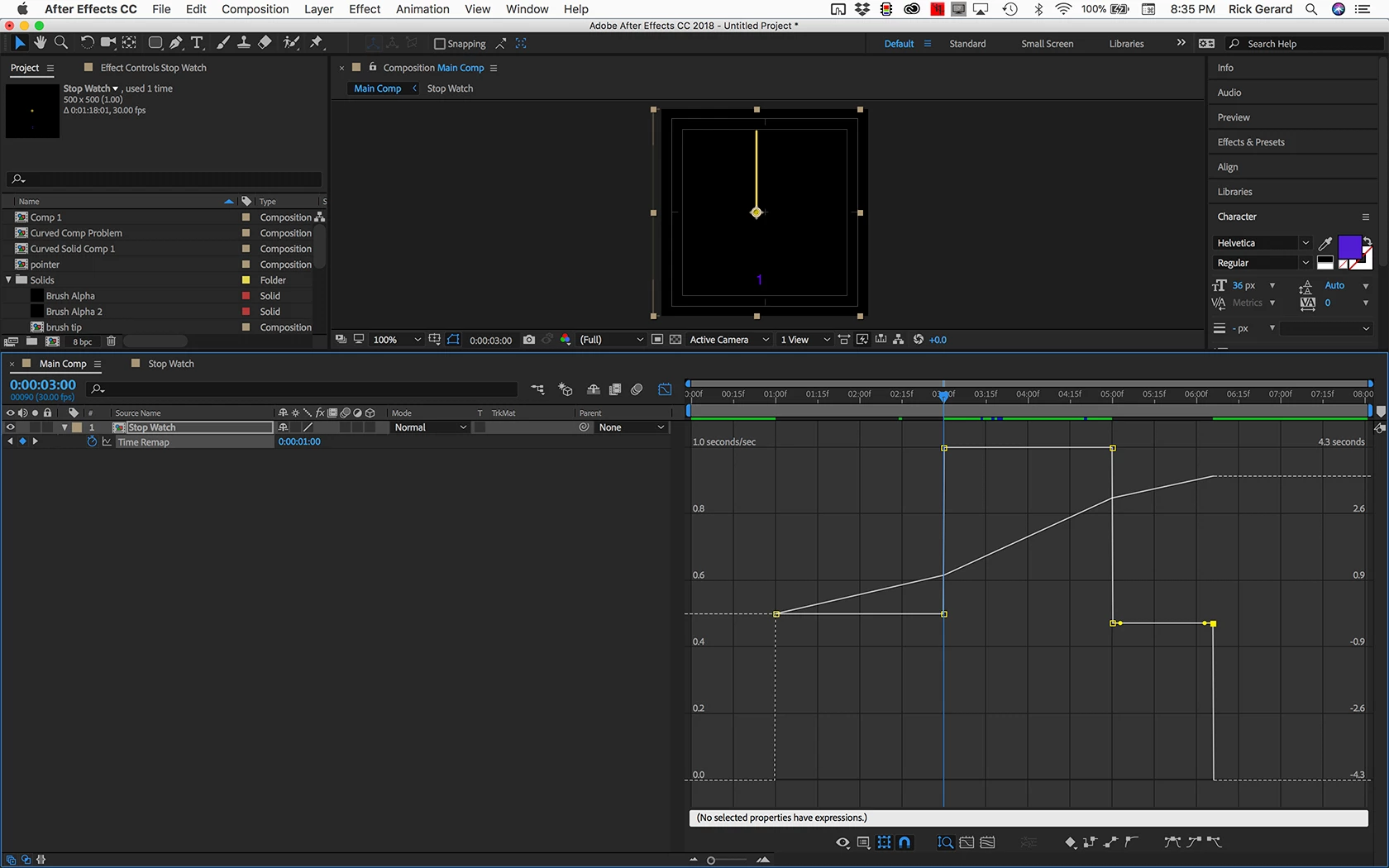Collapse the Solids folder
The width and height of the screenshot is (1389, 868).
pos(9,280)
